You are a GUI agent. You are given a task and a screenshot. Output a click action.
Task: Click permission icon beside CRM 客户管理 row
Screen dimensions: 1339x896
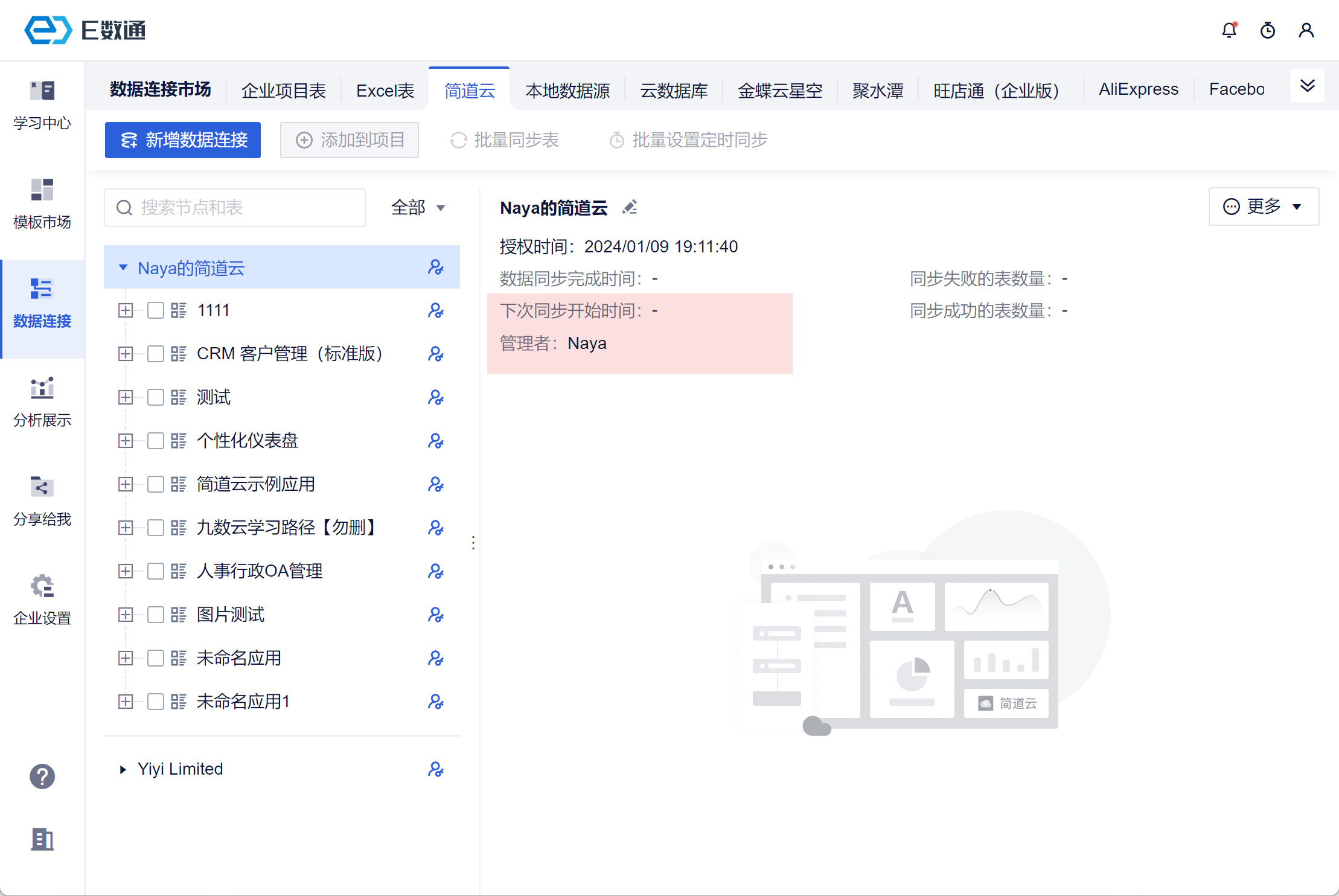(x=436, y=354)
